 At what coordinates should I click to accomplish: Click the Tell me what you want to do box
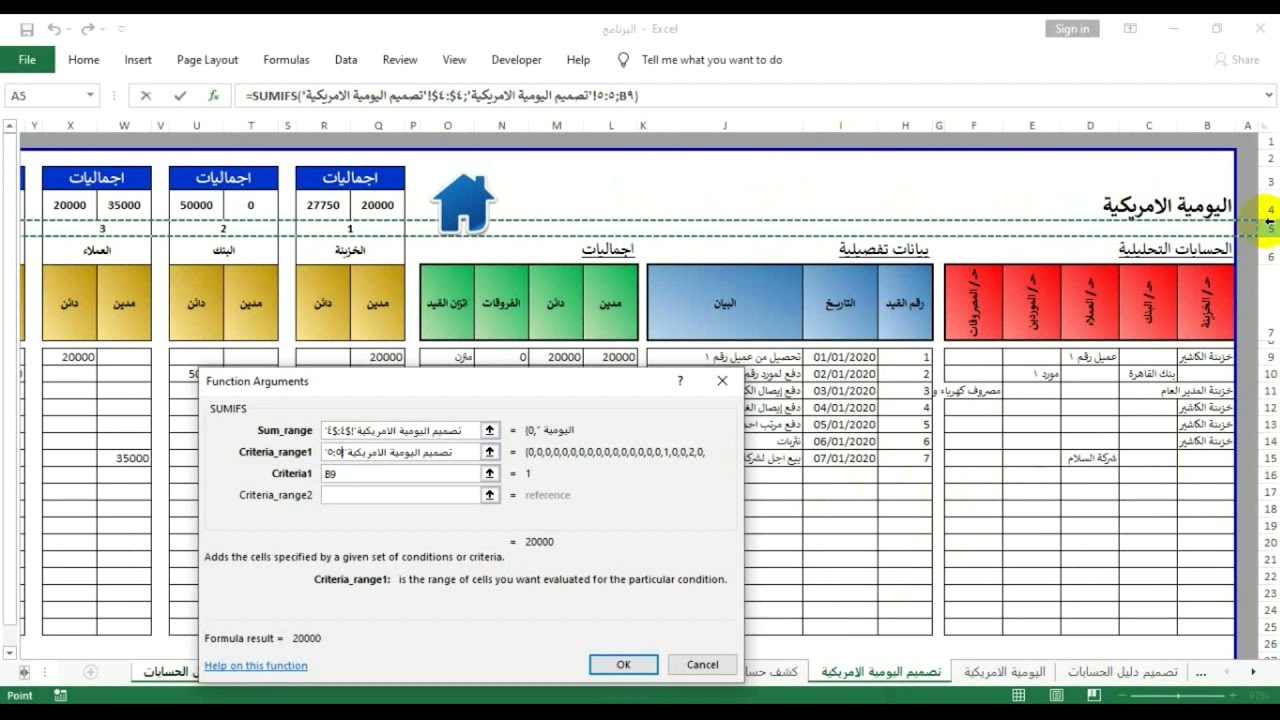[711, 60]
